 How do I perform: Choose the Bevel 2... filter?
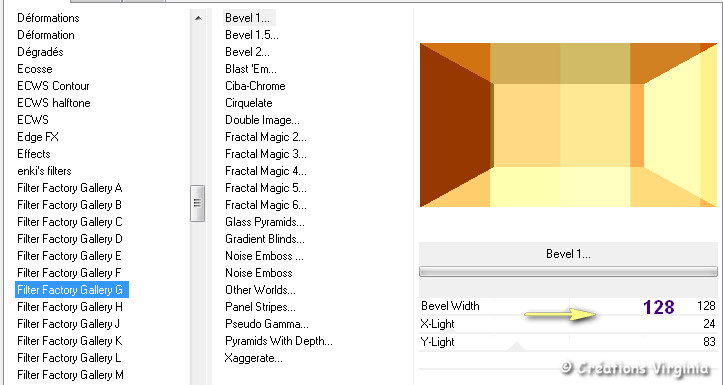247,52
